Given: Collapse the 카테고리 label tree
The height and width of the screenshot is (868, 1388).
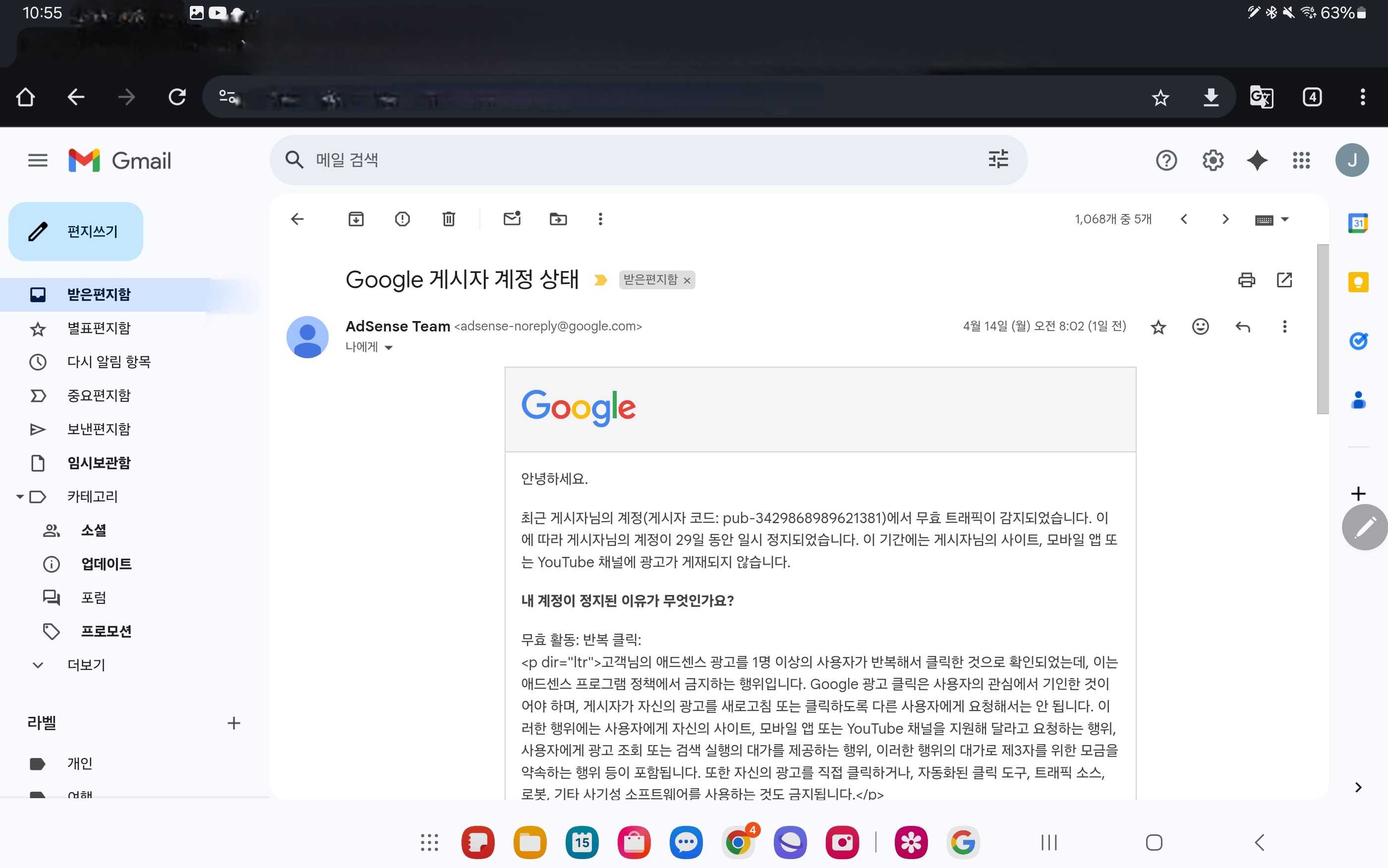Looking at the screenshot, I should (x=19, y=496).
